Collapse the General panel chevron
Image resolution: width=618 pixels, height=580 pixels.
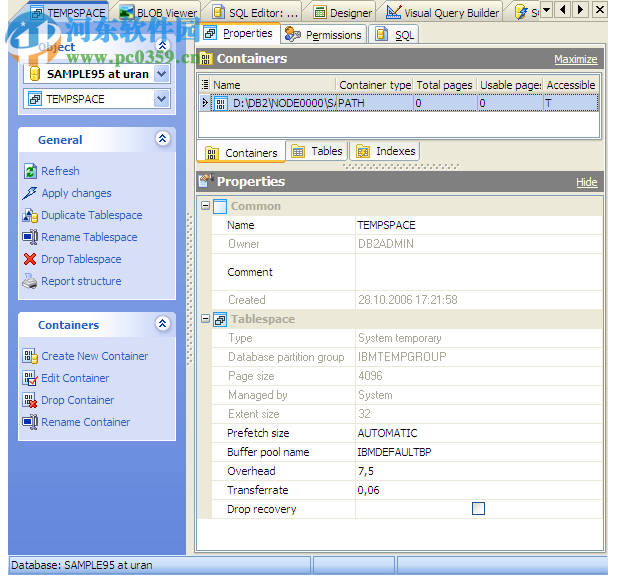click(x=162, y=139)
